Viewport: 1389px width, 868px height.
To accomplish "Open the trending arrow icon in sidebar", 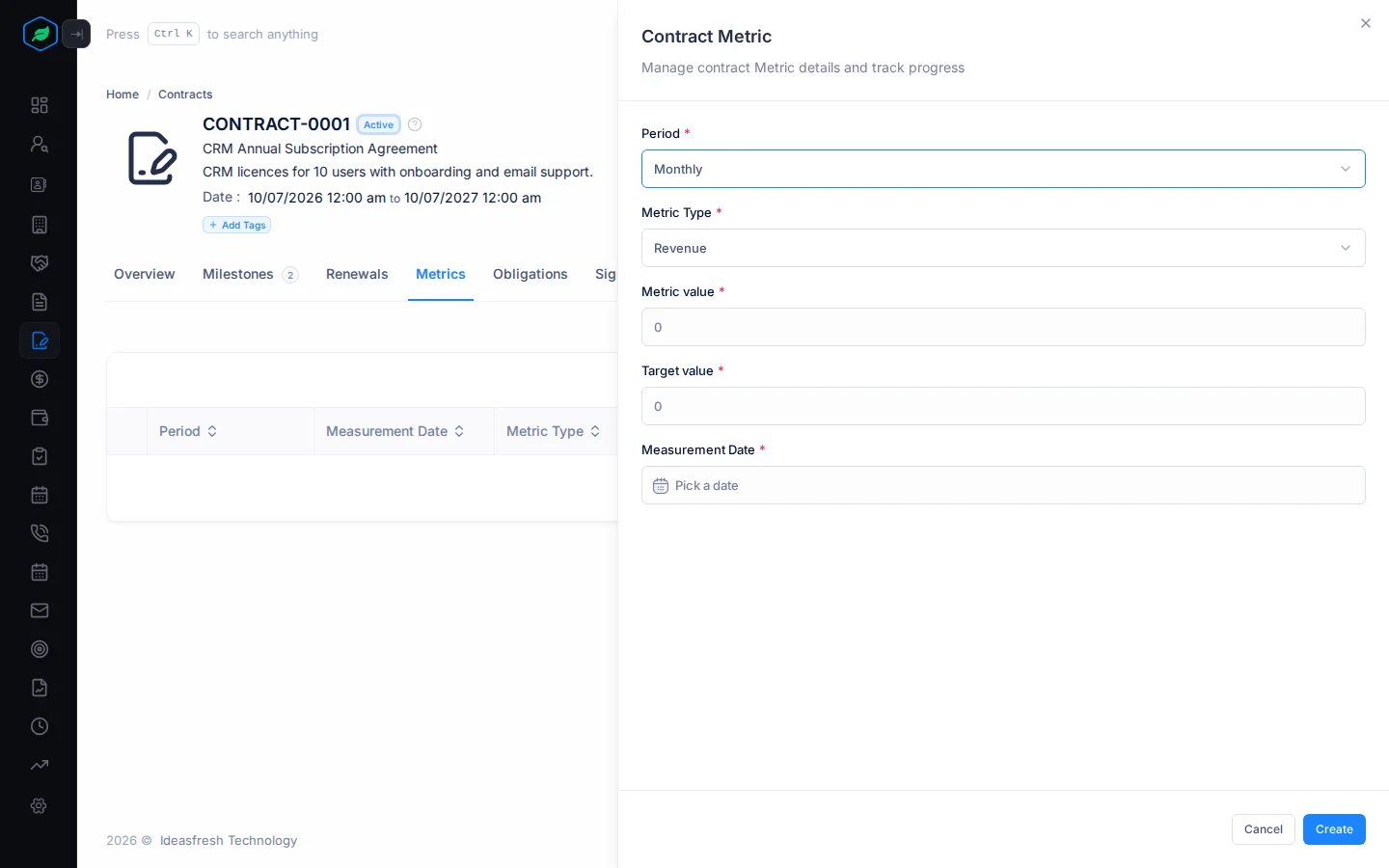I will (x=40, y=765).
